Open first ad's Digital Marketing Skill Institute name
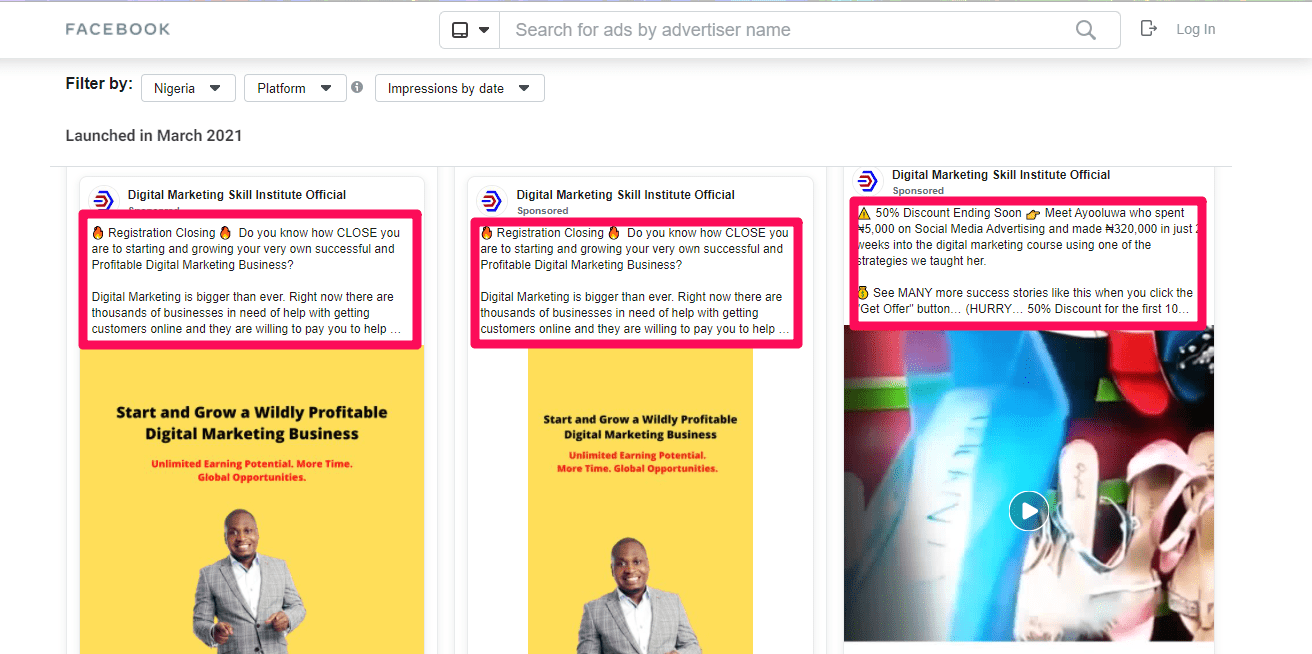 (237, 195)
